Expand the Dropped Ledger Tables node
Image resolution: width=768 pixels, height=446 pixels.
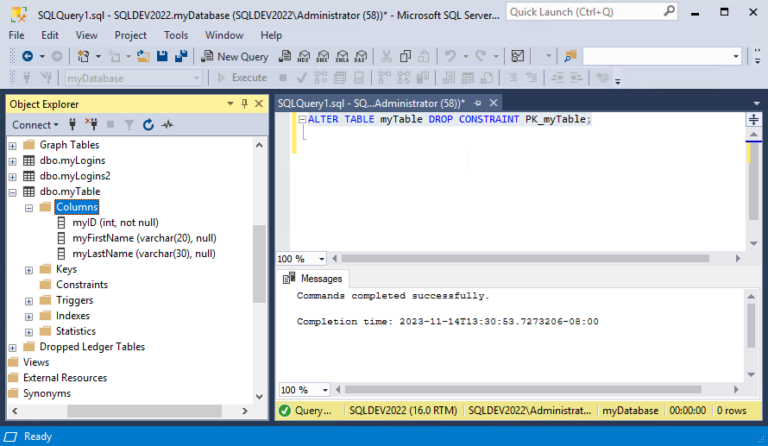coord(13,348)
